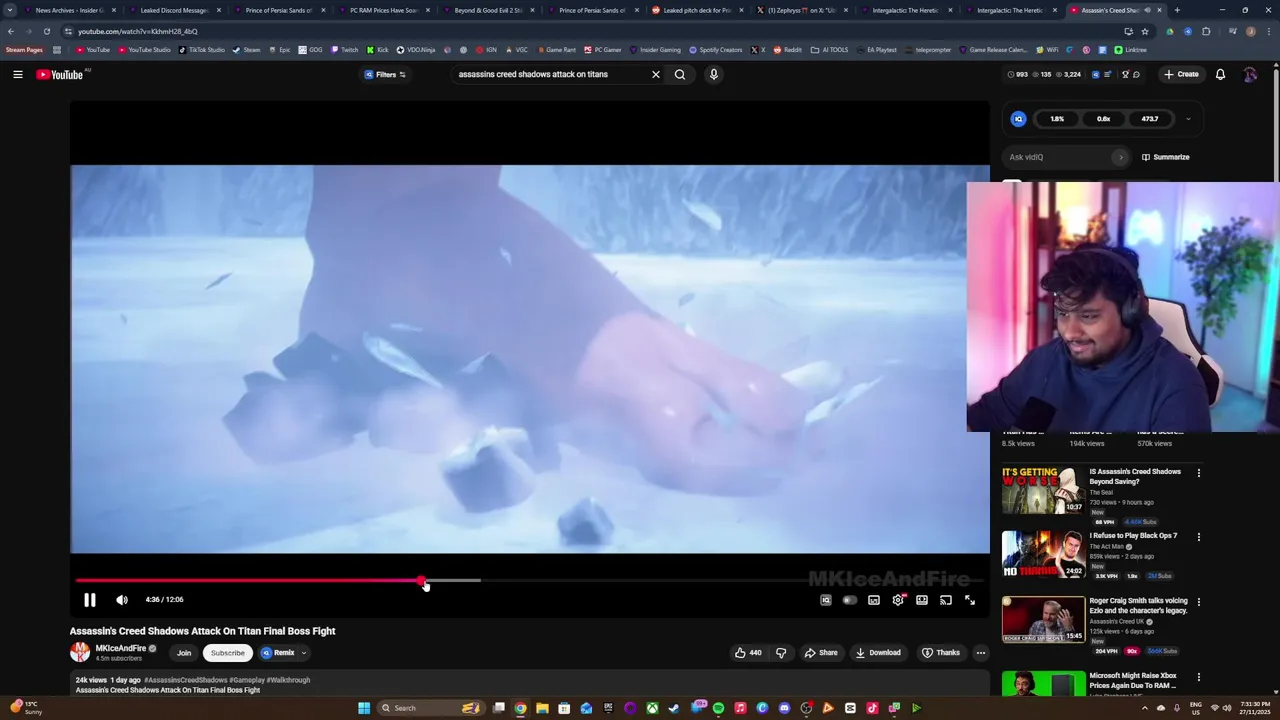Image resolution: width=1280 pixels, height=720 pixels.
Task: Open options for Assassin's Creed Shadows Beyond Saving
Action: (x=1199, y=473)
